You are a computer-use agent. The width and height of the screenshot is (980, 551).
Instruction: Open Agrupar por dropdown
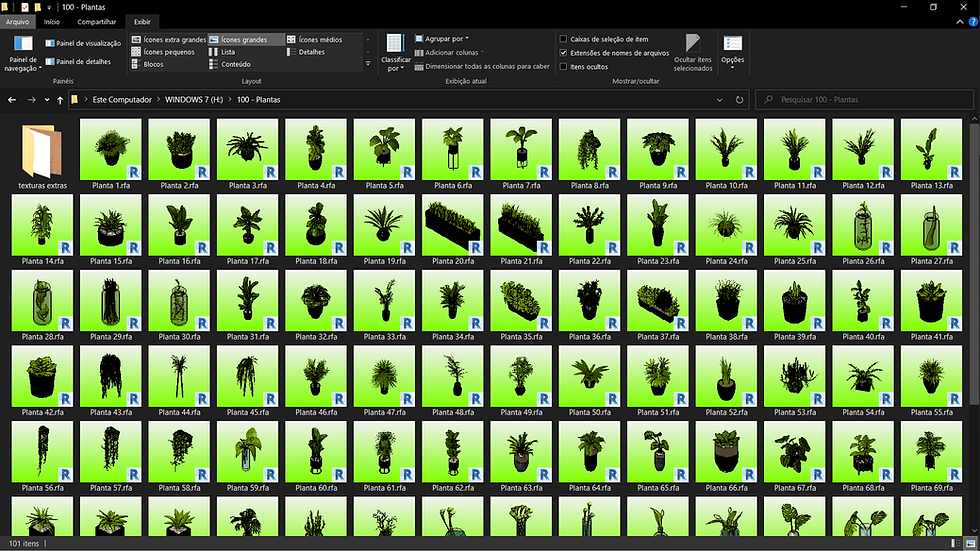point(442,39)
